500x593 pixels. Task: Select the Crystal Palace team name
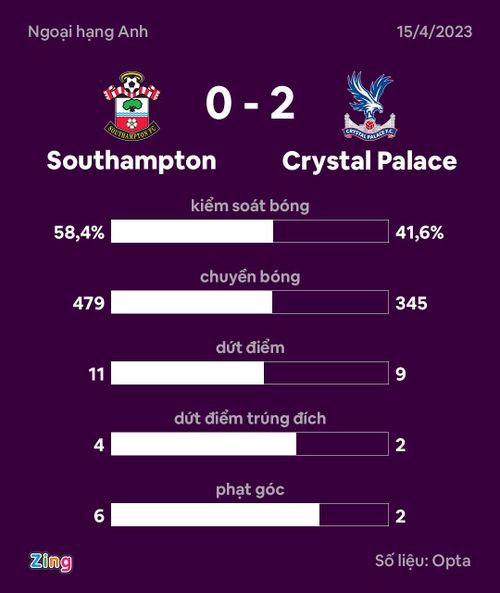coord(370,161)
